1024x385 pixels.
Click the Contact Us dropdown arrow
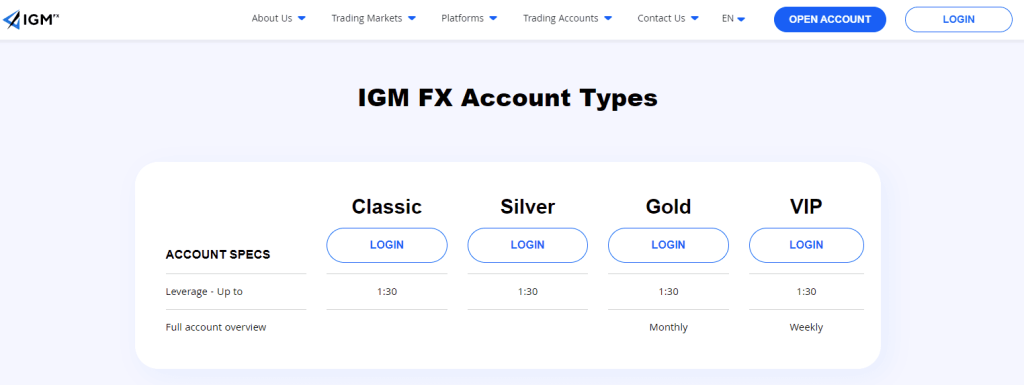click(x=694, y=19)
